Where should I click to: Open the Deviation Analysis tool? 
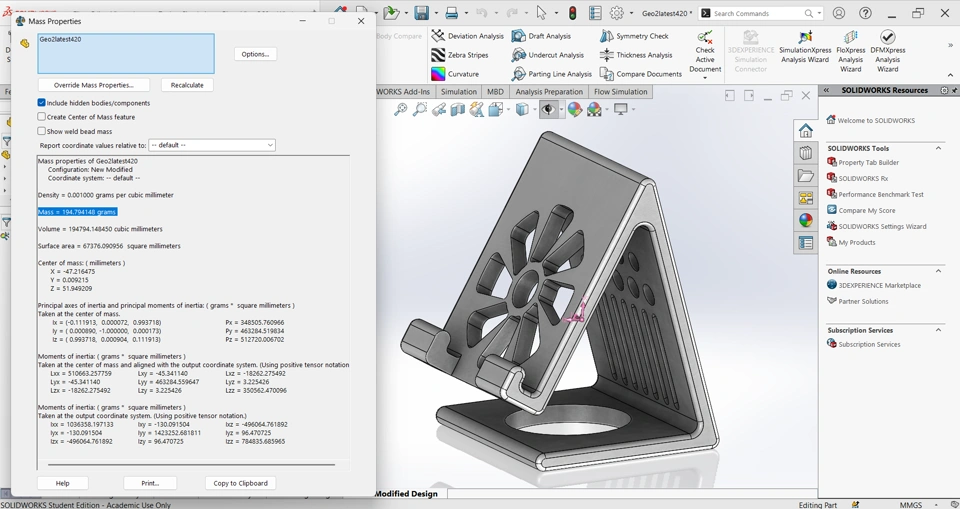468,36
